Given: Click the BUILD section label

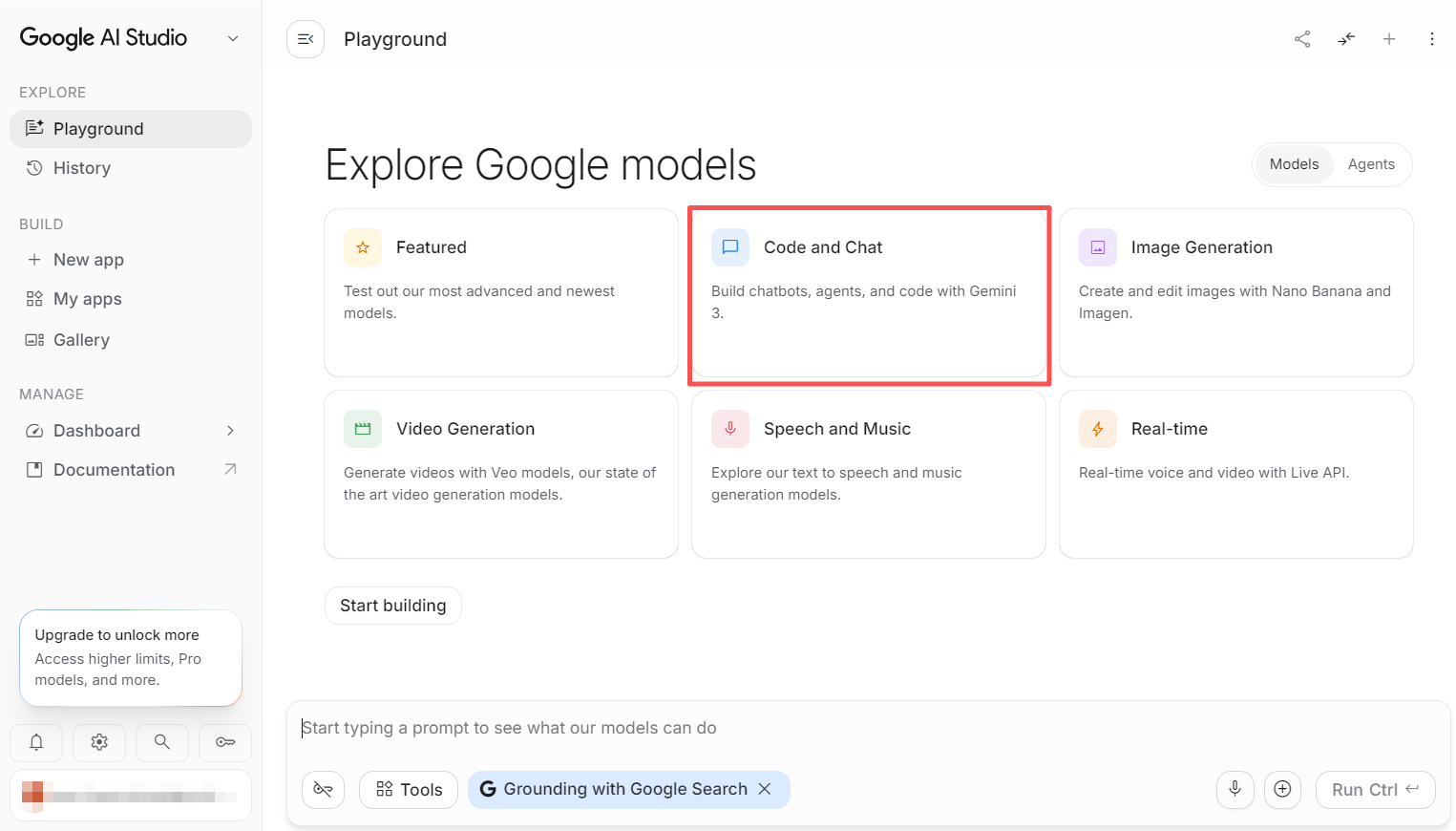Looking at the screenshot, I should [41, 224].
